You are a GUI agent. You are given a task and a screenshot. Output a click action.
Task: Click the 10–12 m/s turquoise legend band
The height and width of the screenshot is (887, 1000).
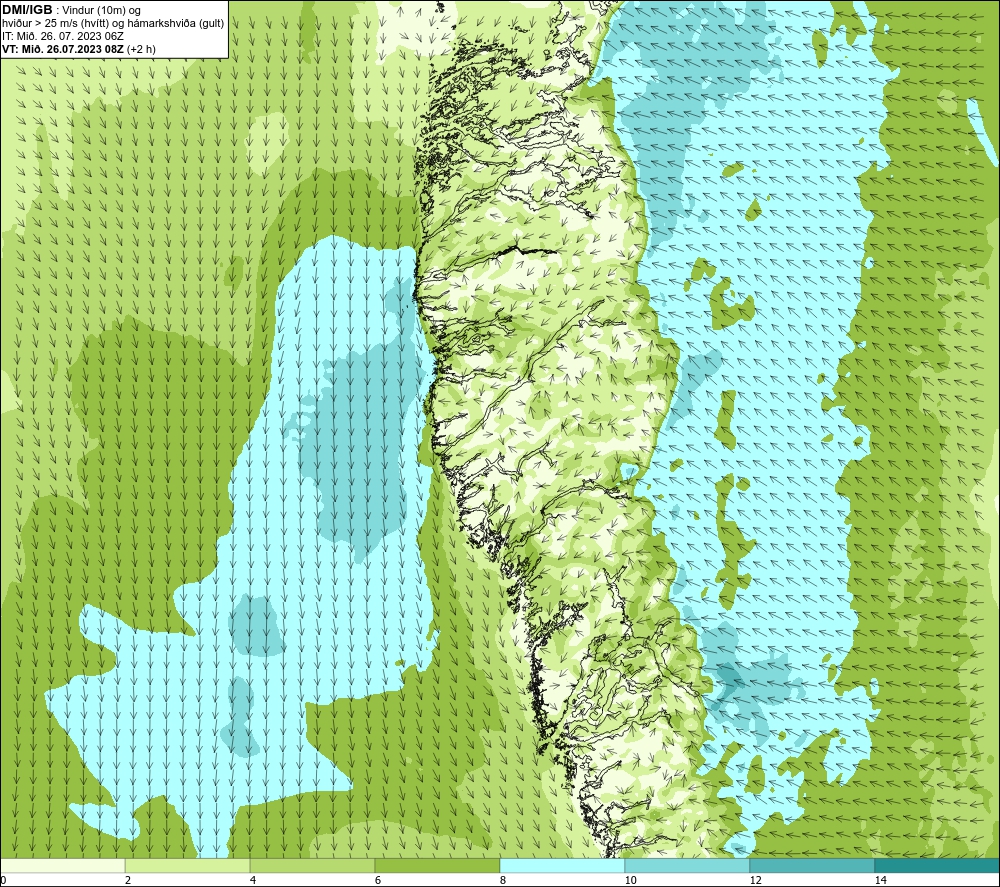(x=688, y=865)
